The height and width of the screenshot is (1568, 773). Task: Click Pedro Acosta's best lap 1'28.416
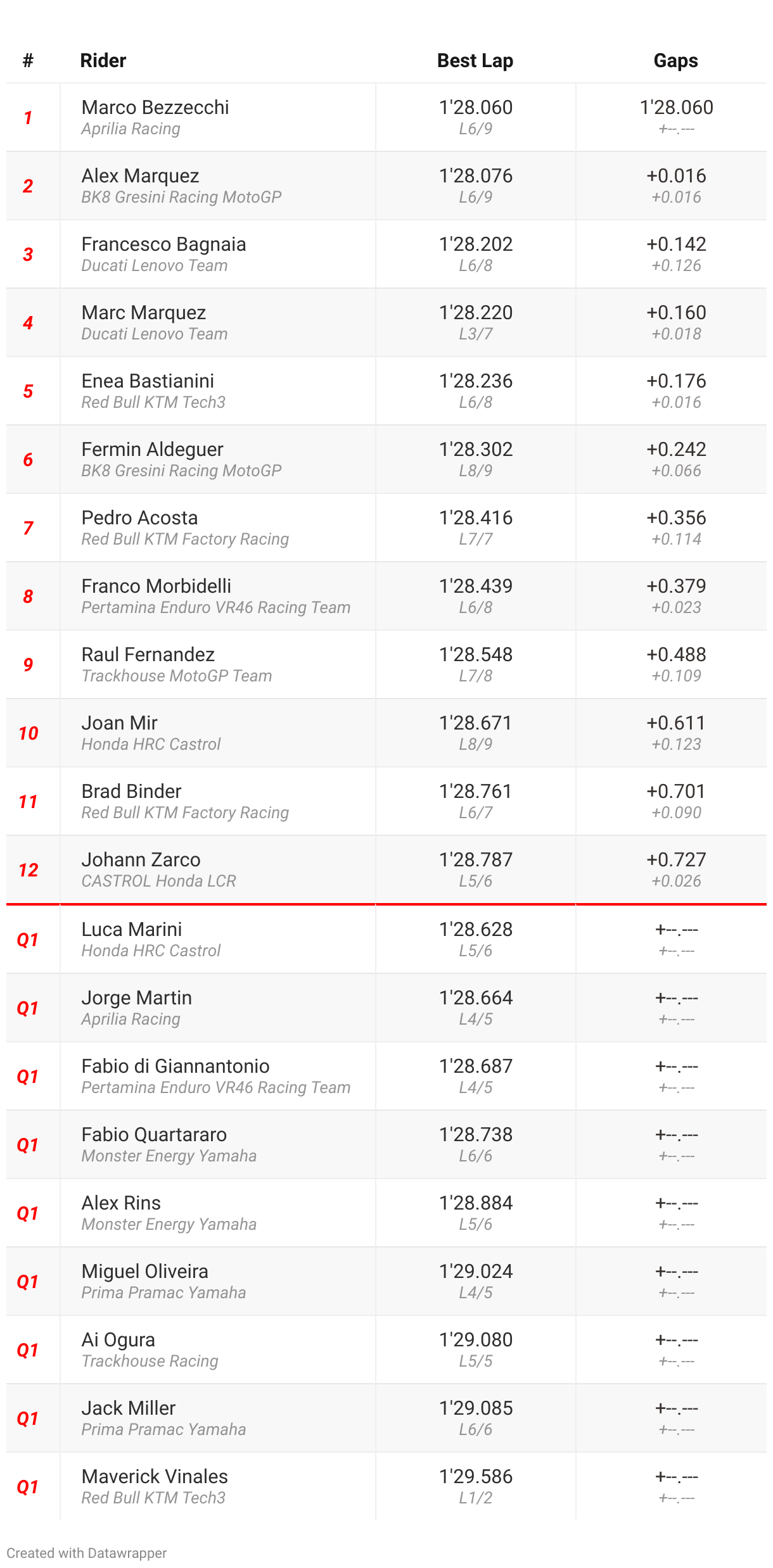[476, 518]
